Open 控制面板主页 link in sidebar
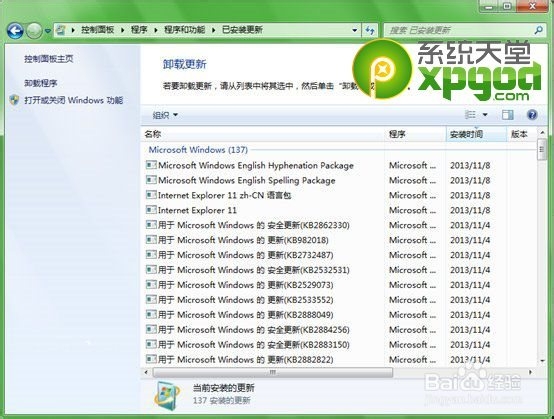Screen dimensions: 554x419 coord(49,59)
